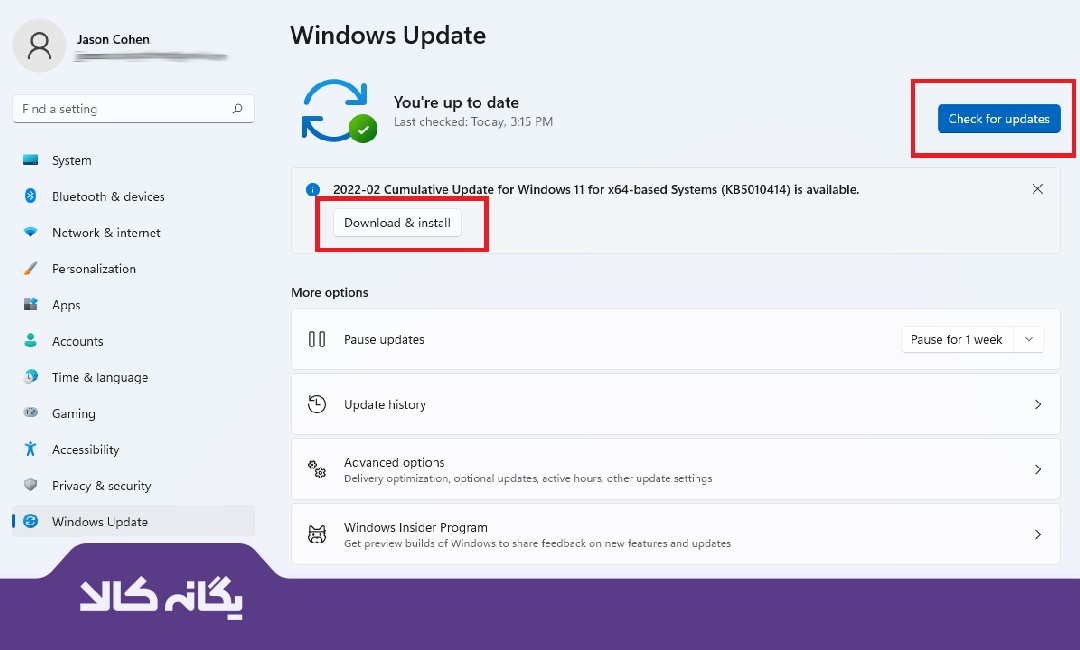Open Update history row
The height and width of the screenshot is (650, 1080).
[x=676, y=404]
